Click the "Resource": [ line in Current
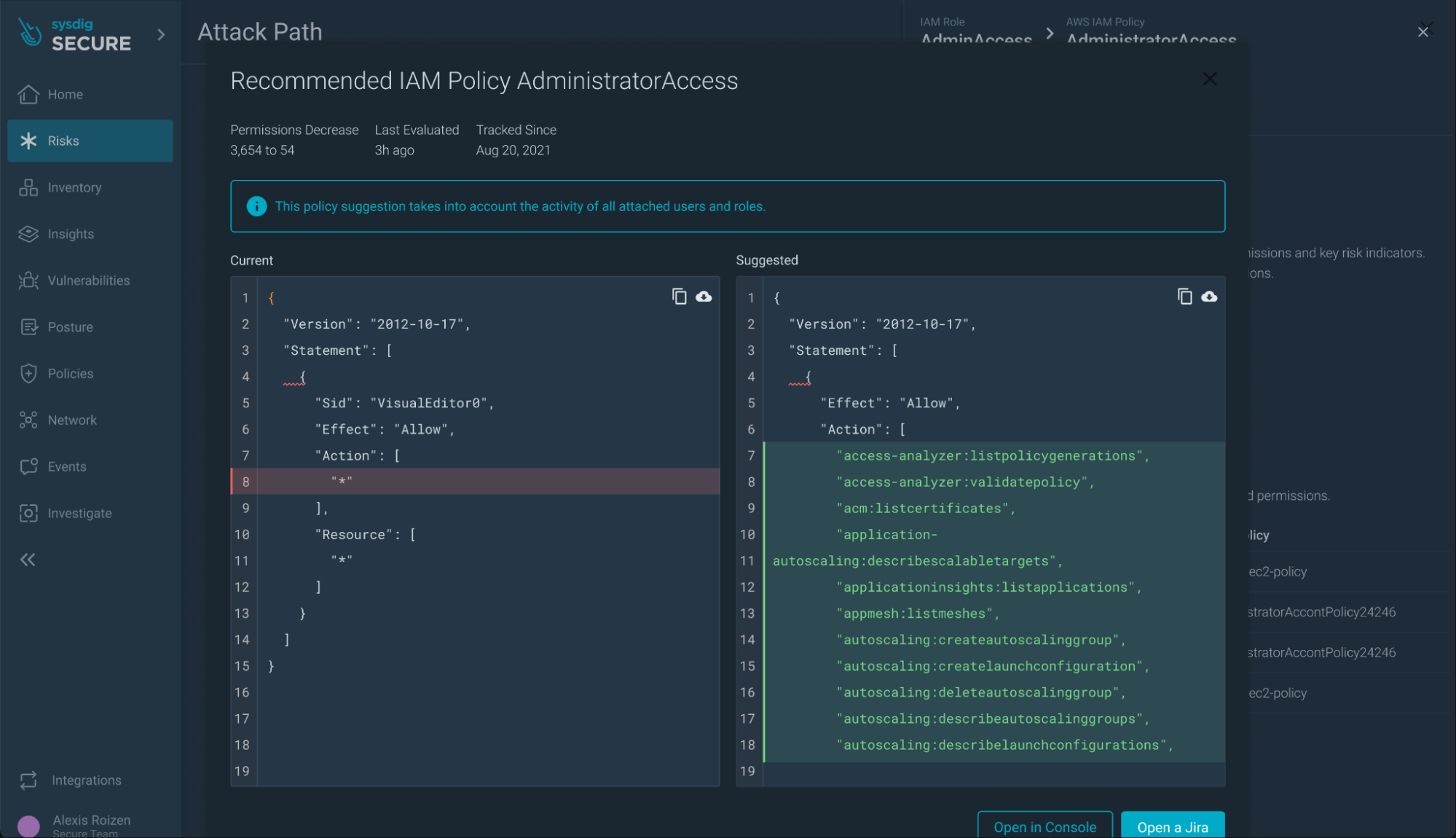Screen dimensions: 1456x838 [366, 534]
